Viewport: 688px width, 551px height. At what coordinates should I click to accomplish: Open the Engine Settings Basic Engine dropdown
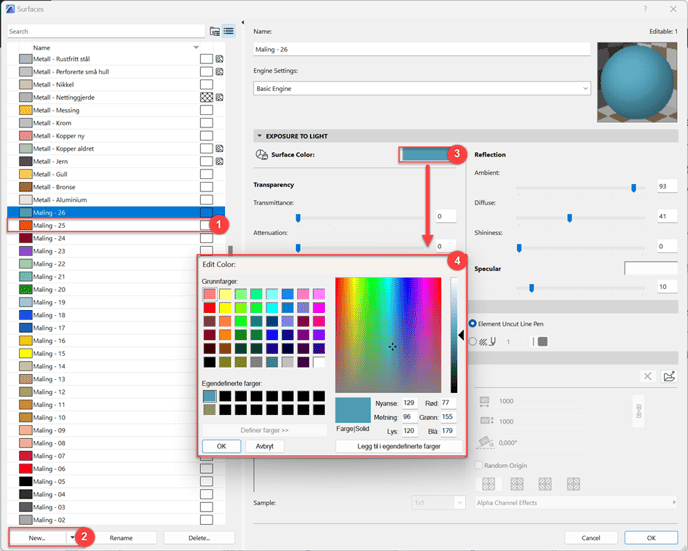[x=422, y=89]
